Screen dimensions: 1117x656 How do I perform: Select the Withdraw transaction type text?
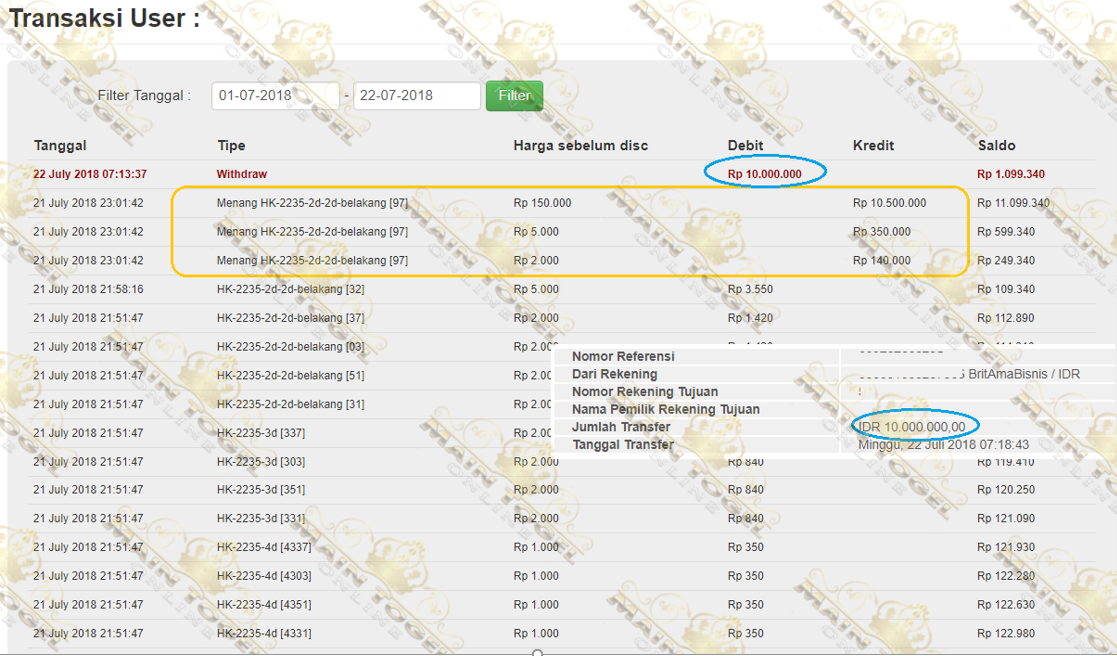pyautogui.click(x=242, y=174)
